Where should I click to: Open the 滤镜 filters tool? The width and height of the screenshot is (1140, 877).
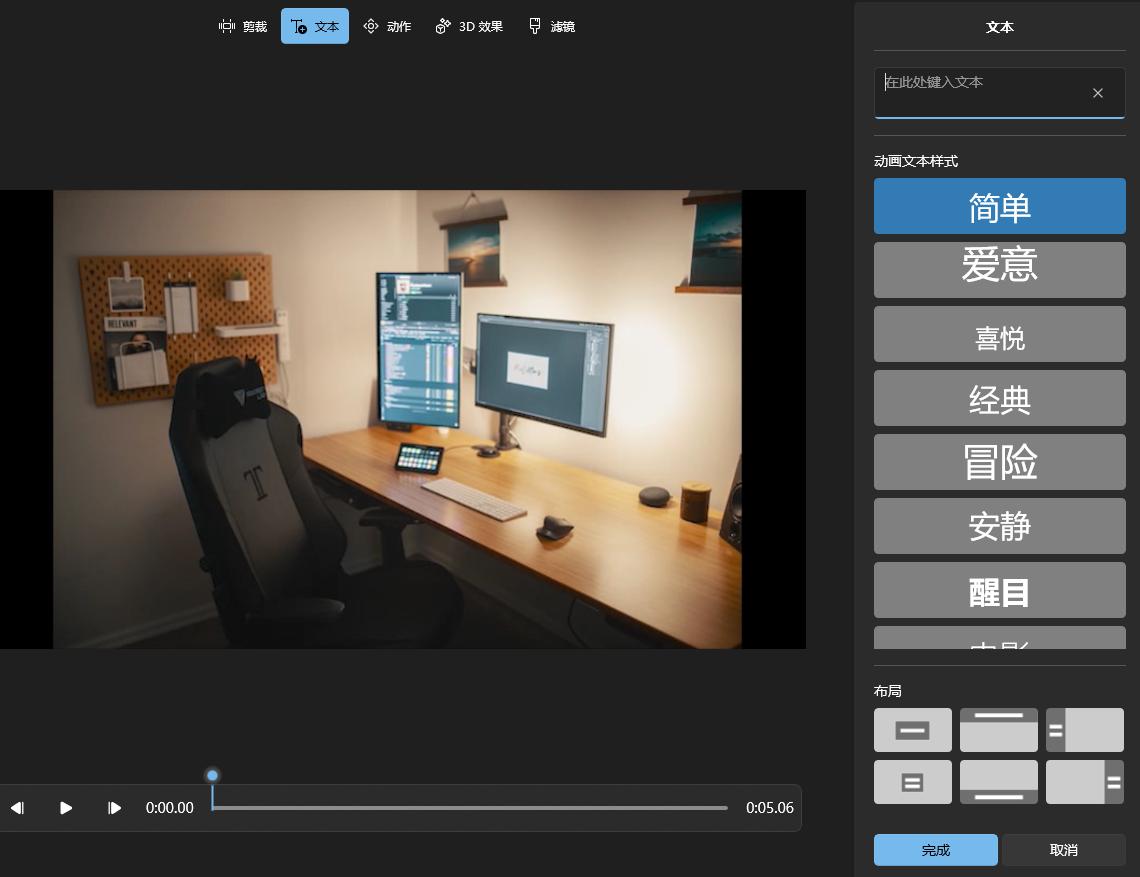(x=551, y=26)
